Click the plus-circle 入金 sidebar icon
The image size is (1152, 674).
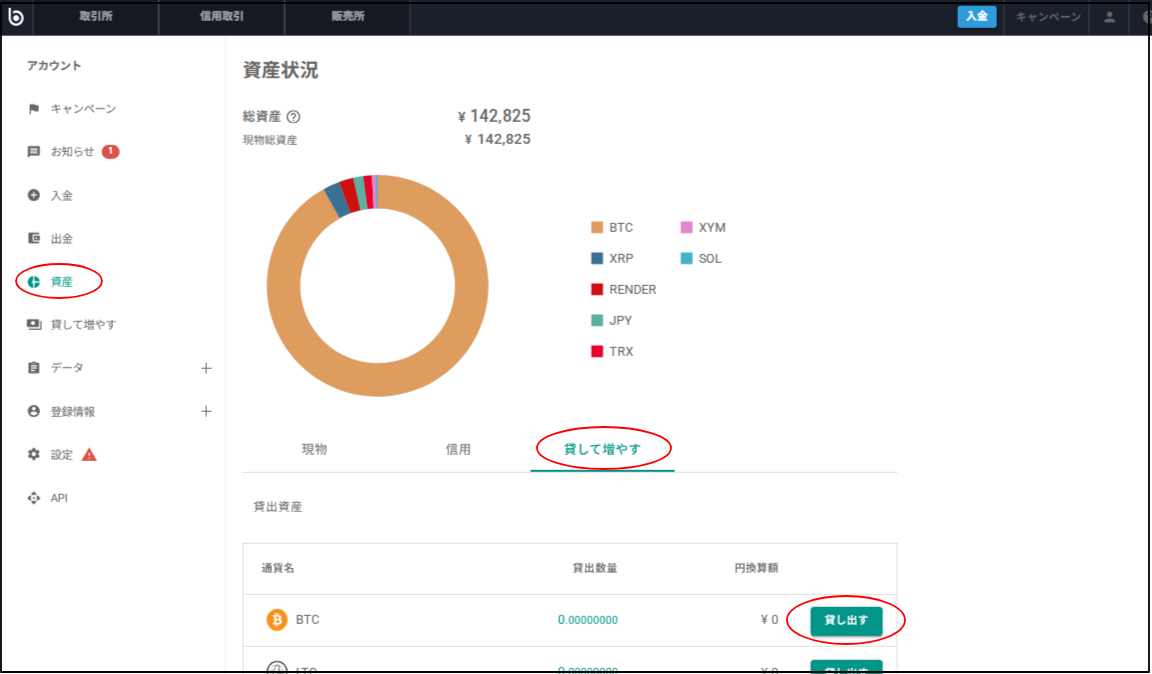[x=33, y=196]
